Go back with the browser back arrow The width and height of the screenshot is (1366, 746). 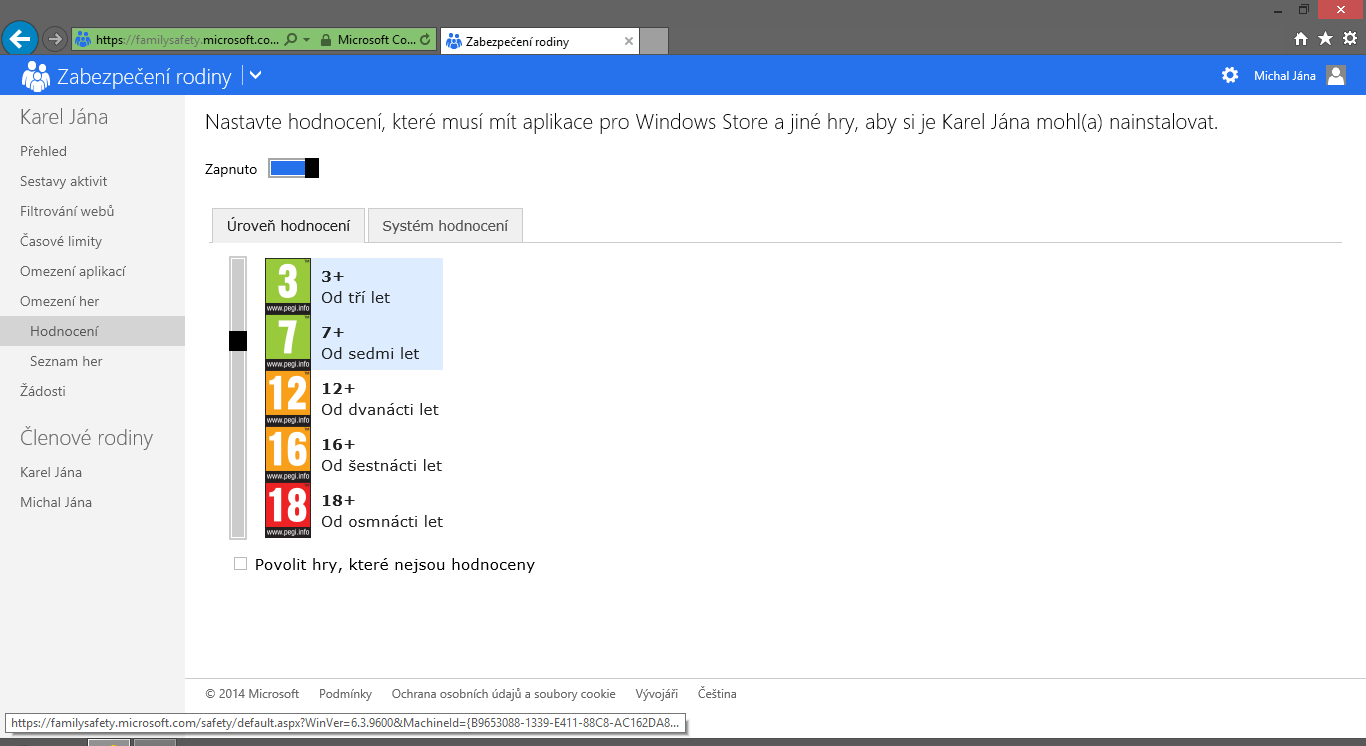[x=20, y=39]
